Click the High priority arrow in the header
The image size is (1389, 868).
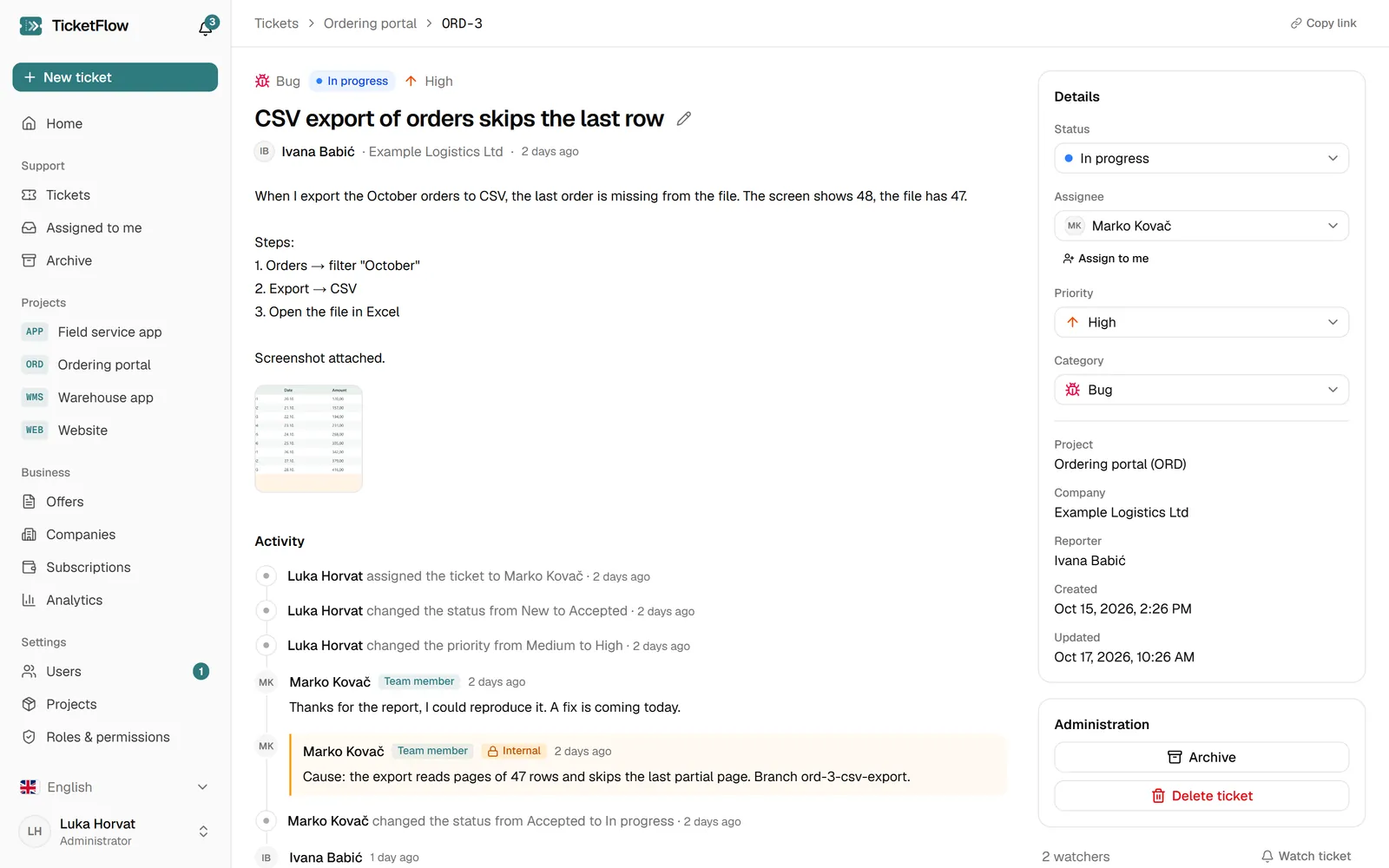coord(411,82)
